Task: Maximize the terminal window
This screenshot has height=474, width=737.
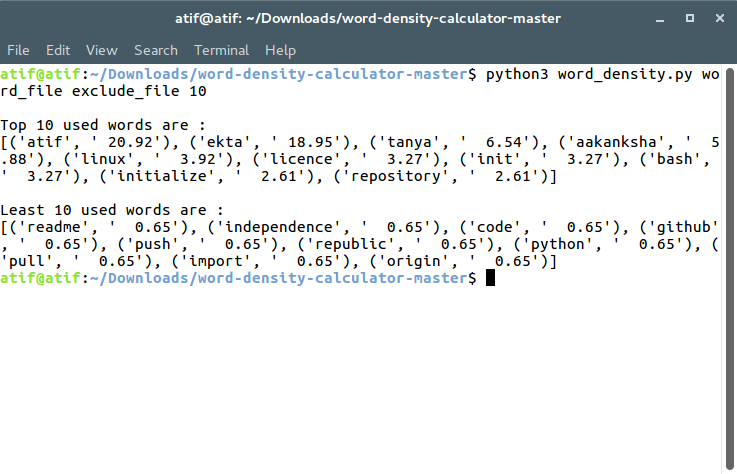Action: (690, 18)
